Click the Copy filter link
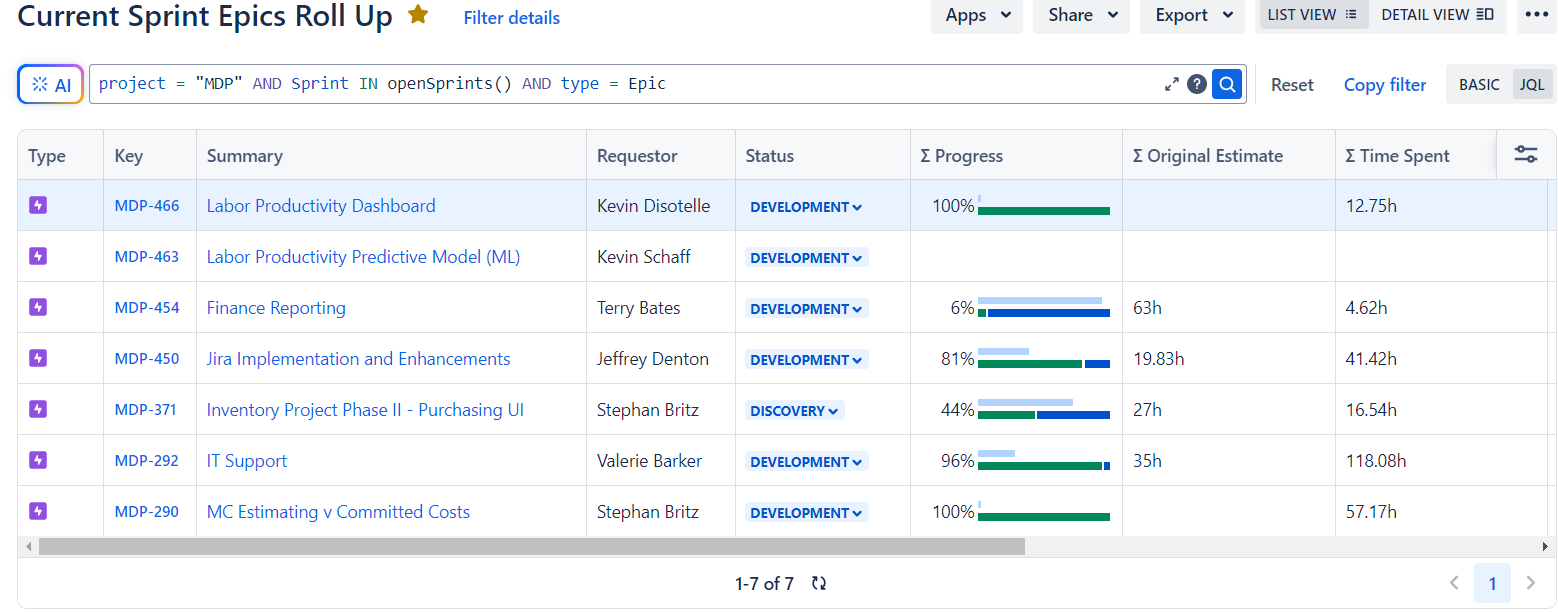This screenshot has width=1558, height=613. pyautogui.click(x=1384, y=85)
